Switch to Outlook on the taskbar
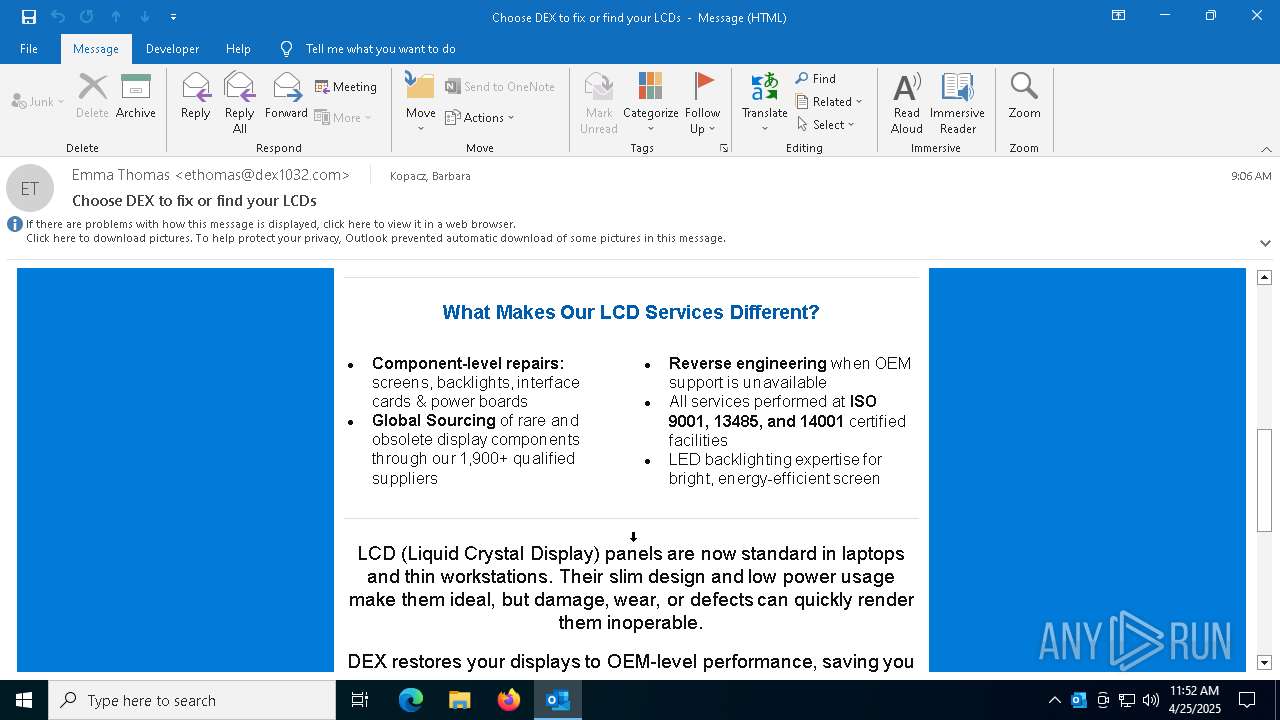This screenshot has width=1280, height=720. click(558, 700)
